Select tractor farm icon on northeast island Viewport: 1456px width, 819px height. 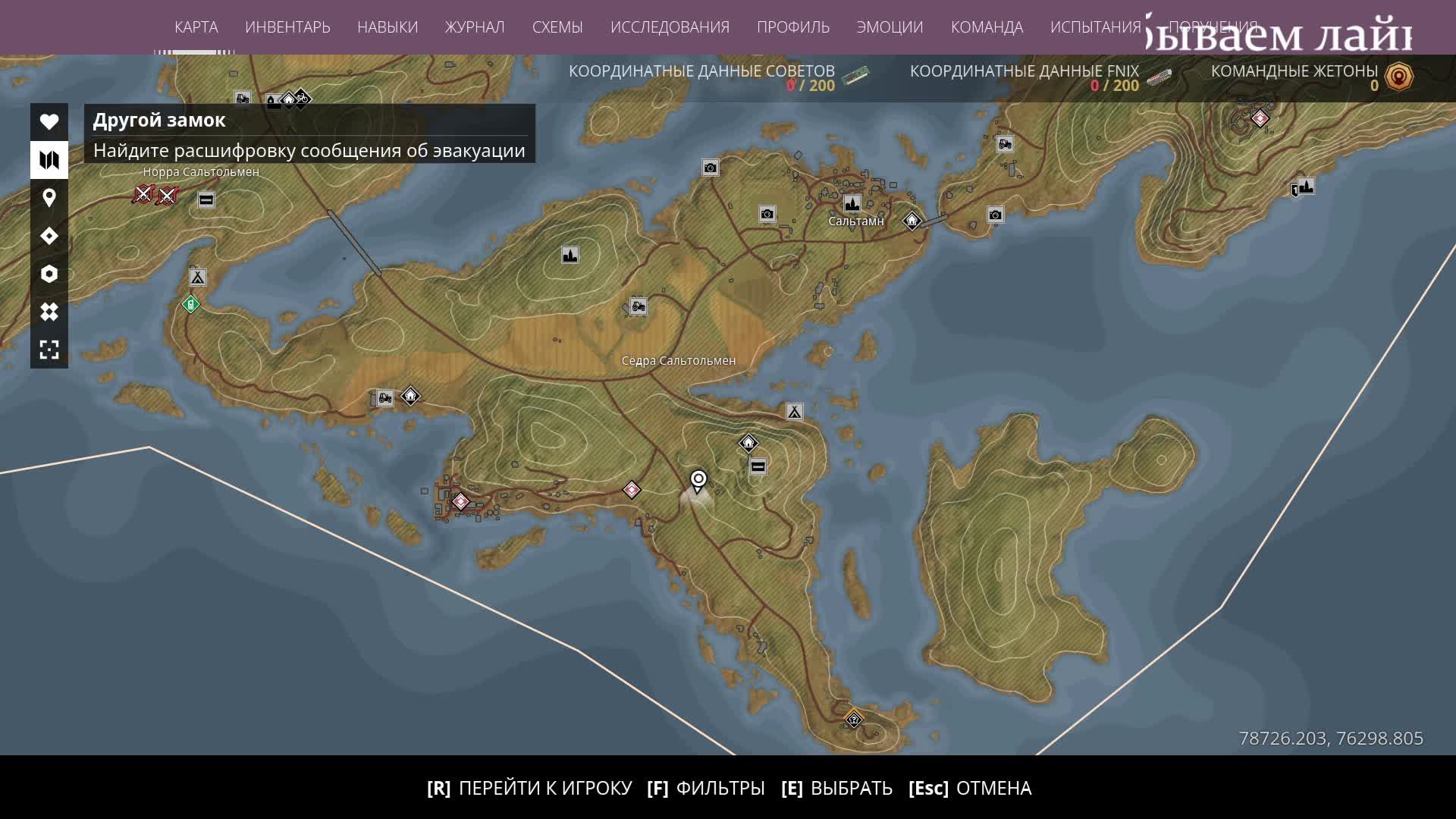[x=1005, y=144]
